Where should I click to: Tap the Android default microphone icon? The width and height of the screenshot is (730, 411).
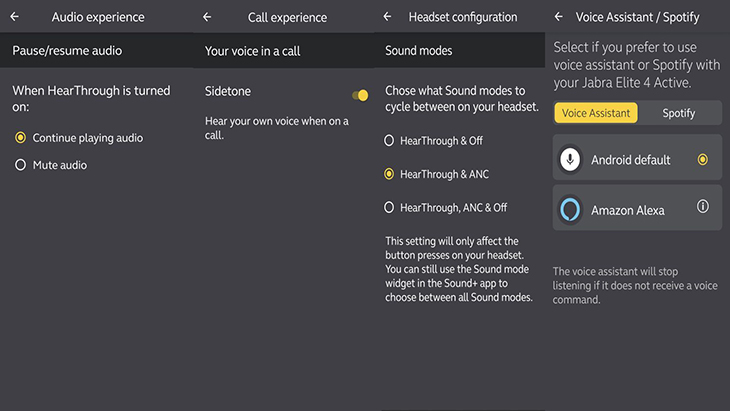570,160
